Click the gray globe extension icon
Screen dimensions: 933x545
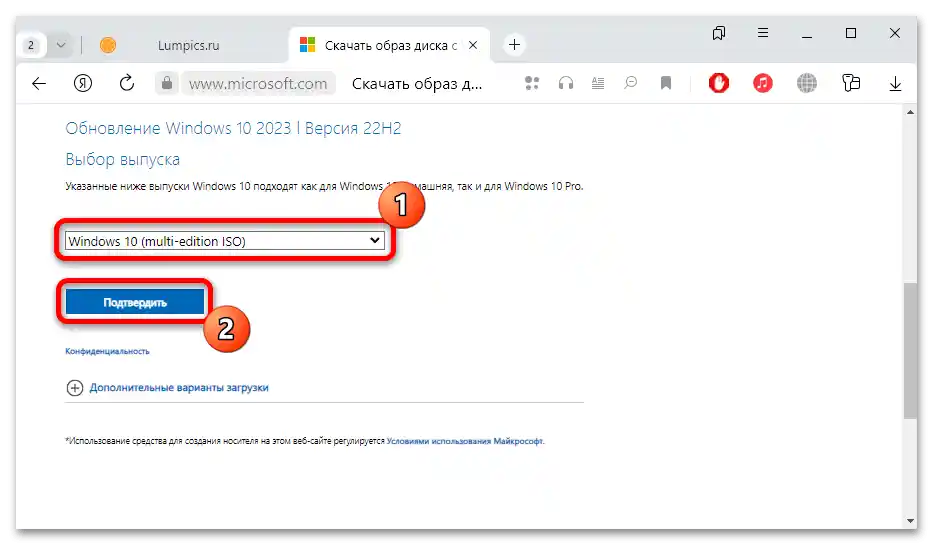coord(807,83)
